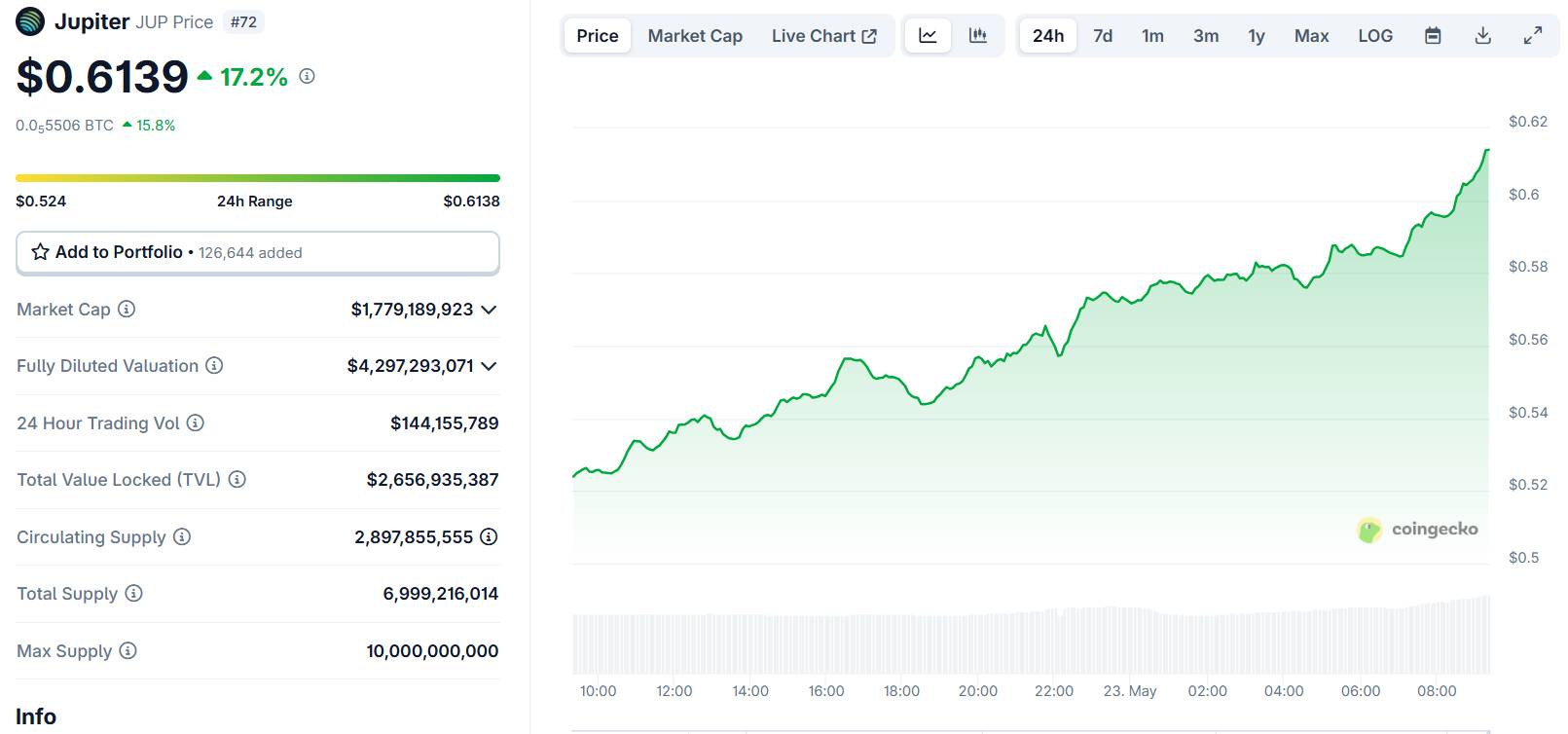This screenshot has height=734, width=1568.
Task: Add Jupiter to Portfolio
Action: tap(258, 253)
